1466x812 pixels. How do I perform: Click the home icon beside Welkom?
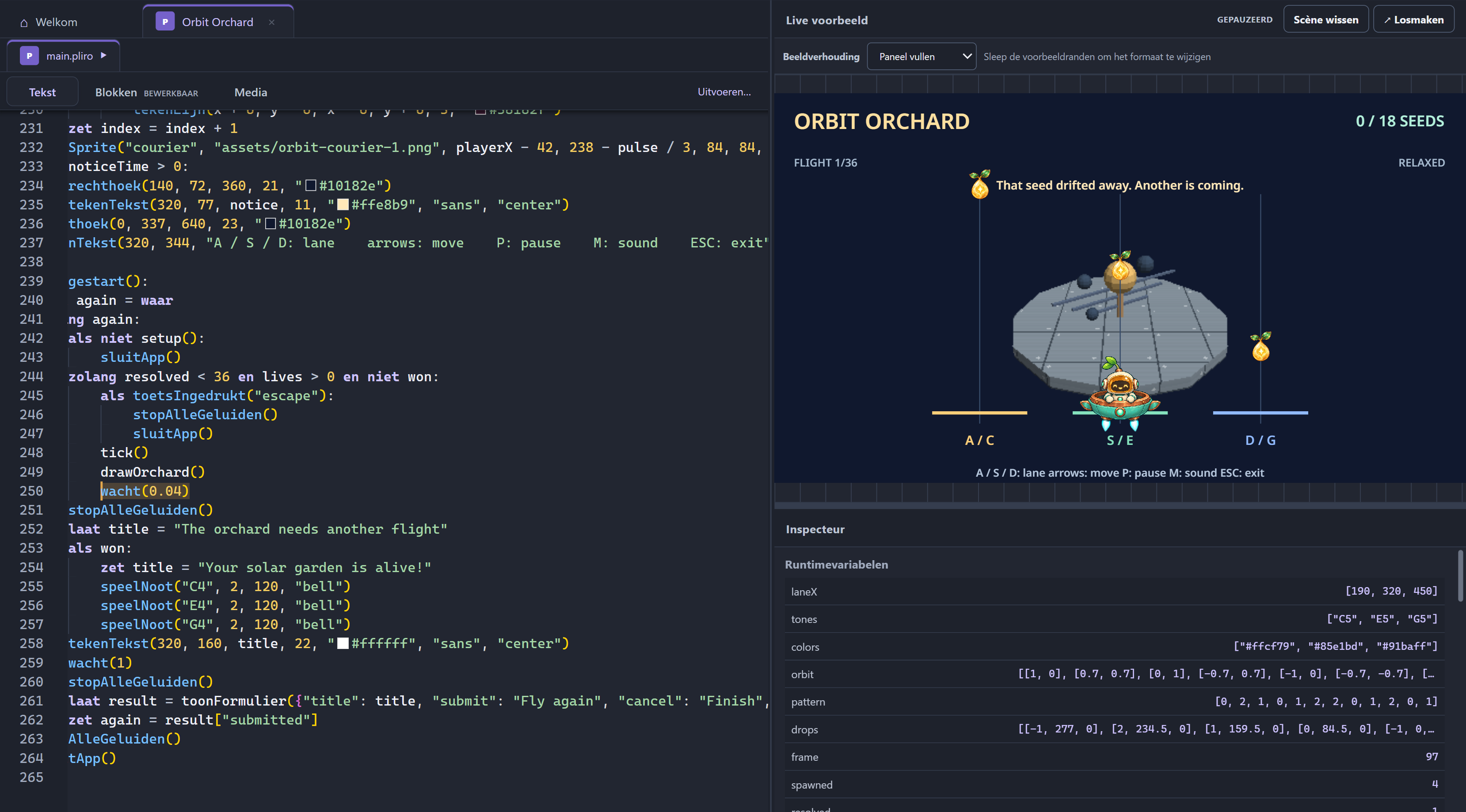pyautogui.click(x=24, y=23)
